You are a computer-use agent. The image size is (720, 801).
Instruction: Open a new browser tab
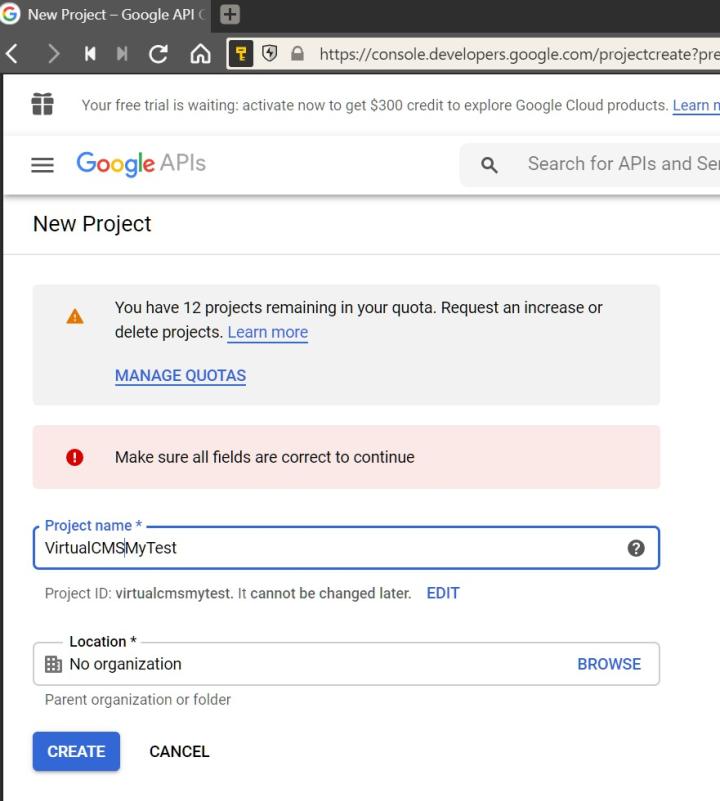pyautogui.click(x=229, y=14)
